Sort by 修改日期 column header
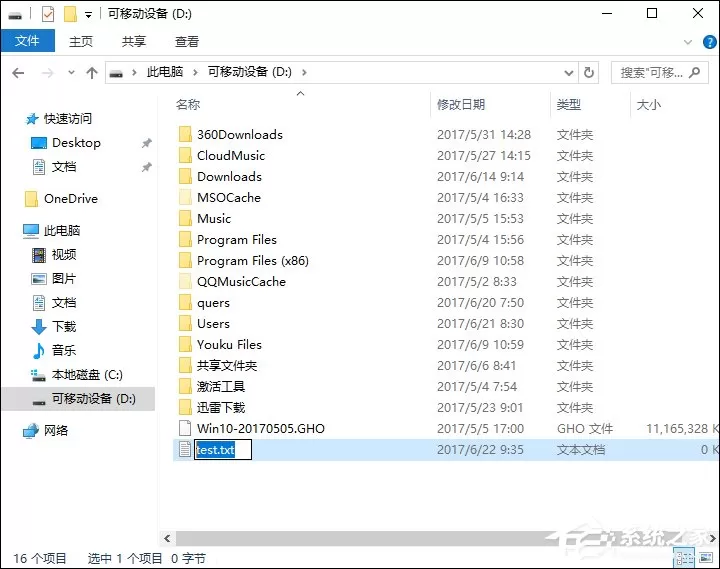Viewport: 720px width, 569px height. coord(461,105)
